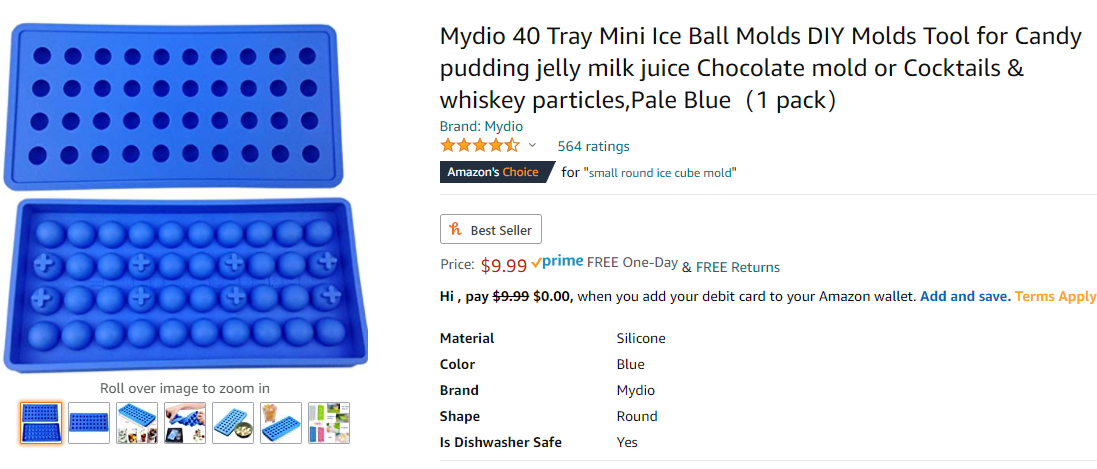Click the Best Seller button

[x=491, y=230]
